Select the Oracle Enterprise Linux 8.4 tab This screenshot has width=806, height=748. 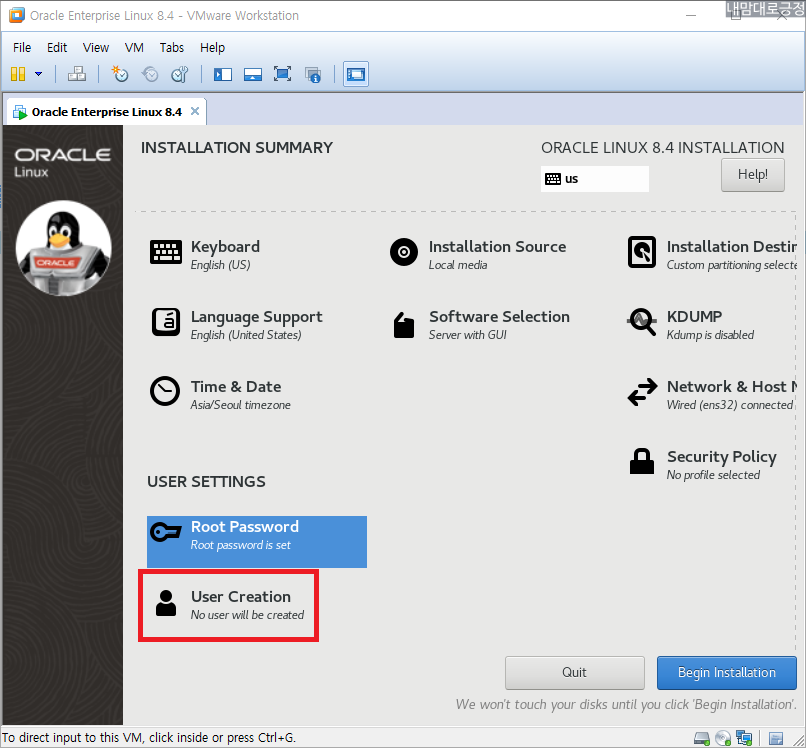[x=105, y=112]
